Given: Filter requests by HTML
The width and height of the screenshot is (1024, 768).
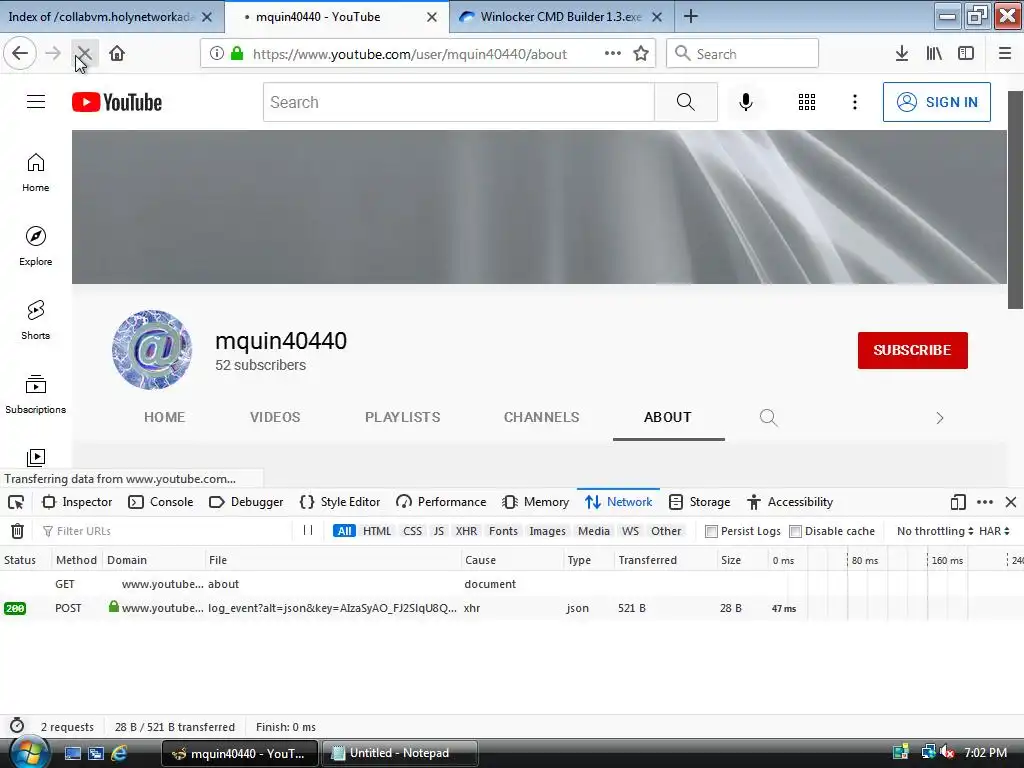Looking at the screenshot, I should (x=377, y=531).
